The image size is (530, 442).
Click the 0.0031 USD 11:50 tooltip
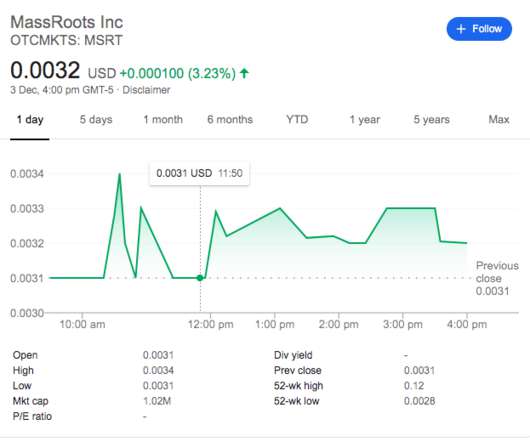(x=199, y=173)
